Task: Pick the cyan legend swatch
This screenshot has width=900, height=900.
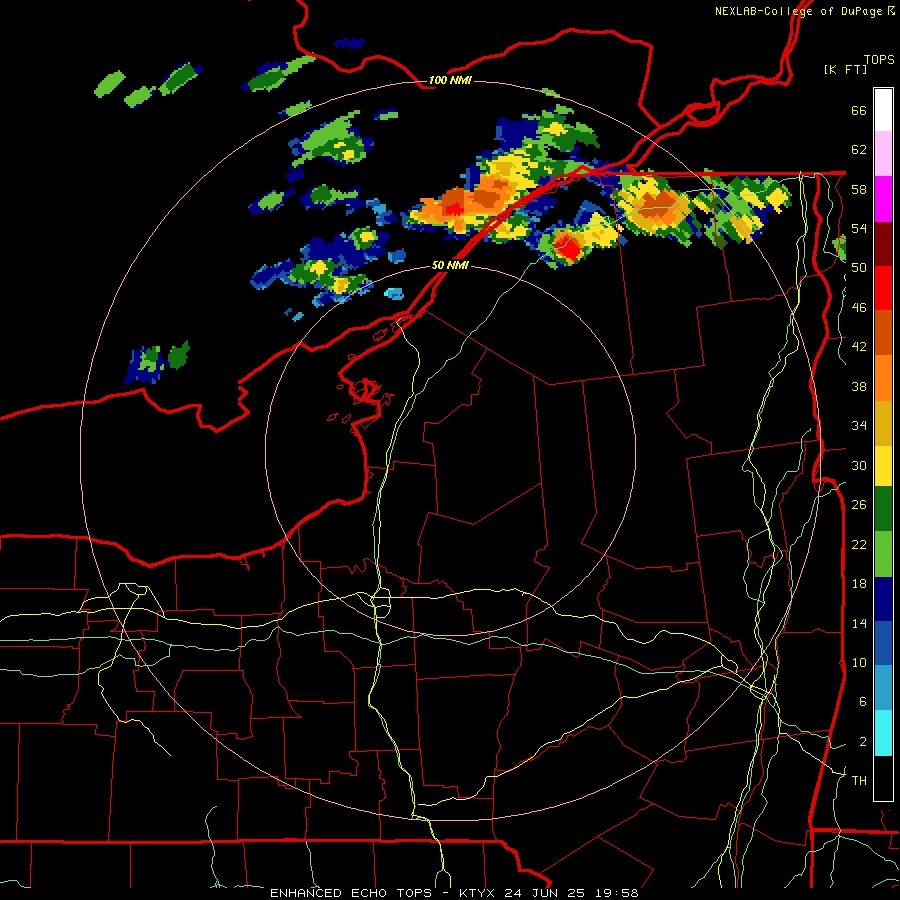Action: (x=883, y=733)
